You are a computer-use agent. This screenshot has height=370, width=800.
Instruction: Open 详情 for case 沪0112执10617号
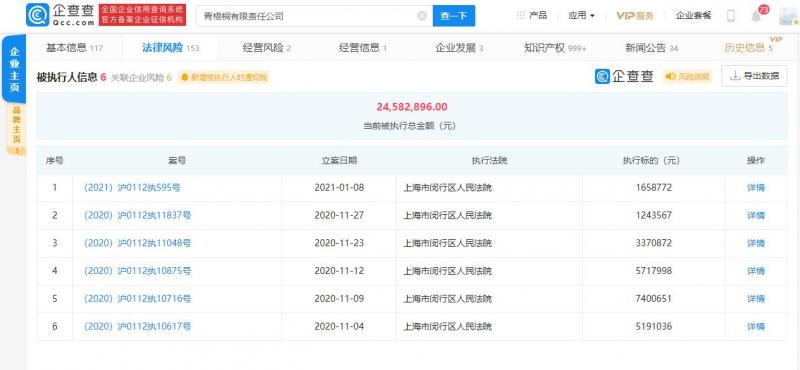756,326
